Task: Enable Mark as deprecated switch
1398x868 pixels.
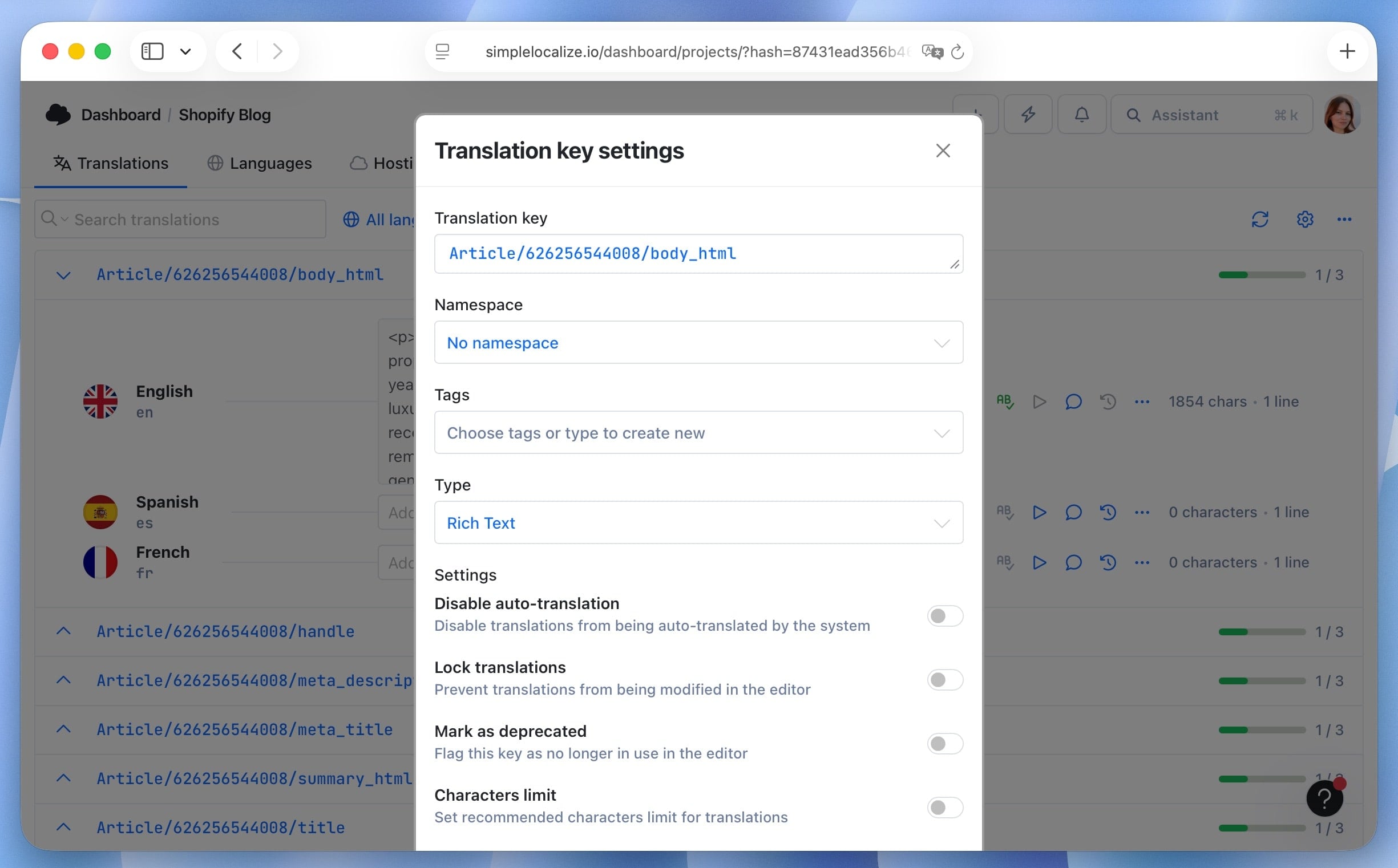Action: pyautogui.click(x=944, y=744)
